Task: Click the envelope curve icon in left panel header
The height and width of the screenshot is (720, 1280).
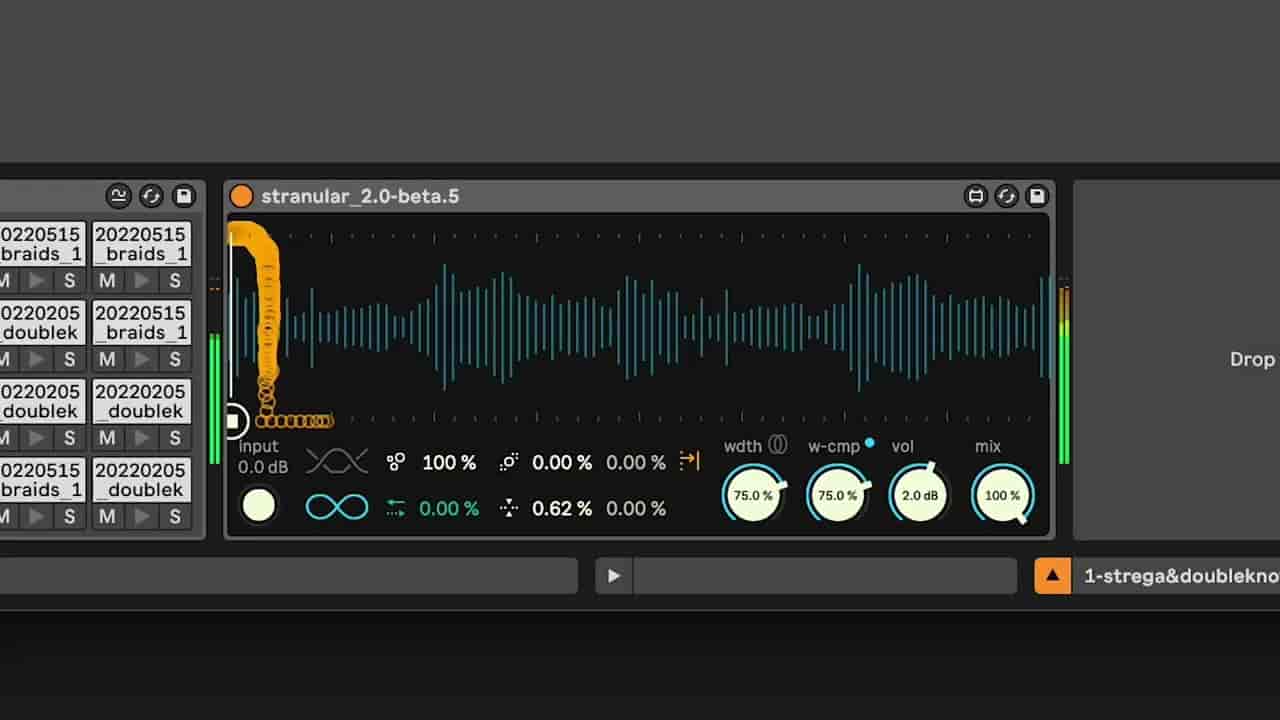Action: (119, 196)
